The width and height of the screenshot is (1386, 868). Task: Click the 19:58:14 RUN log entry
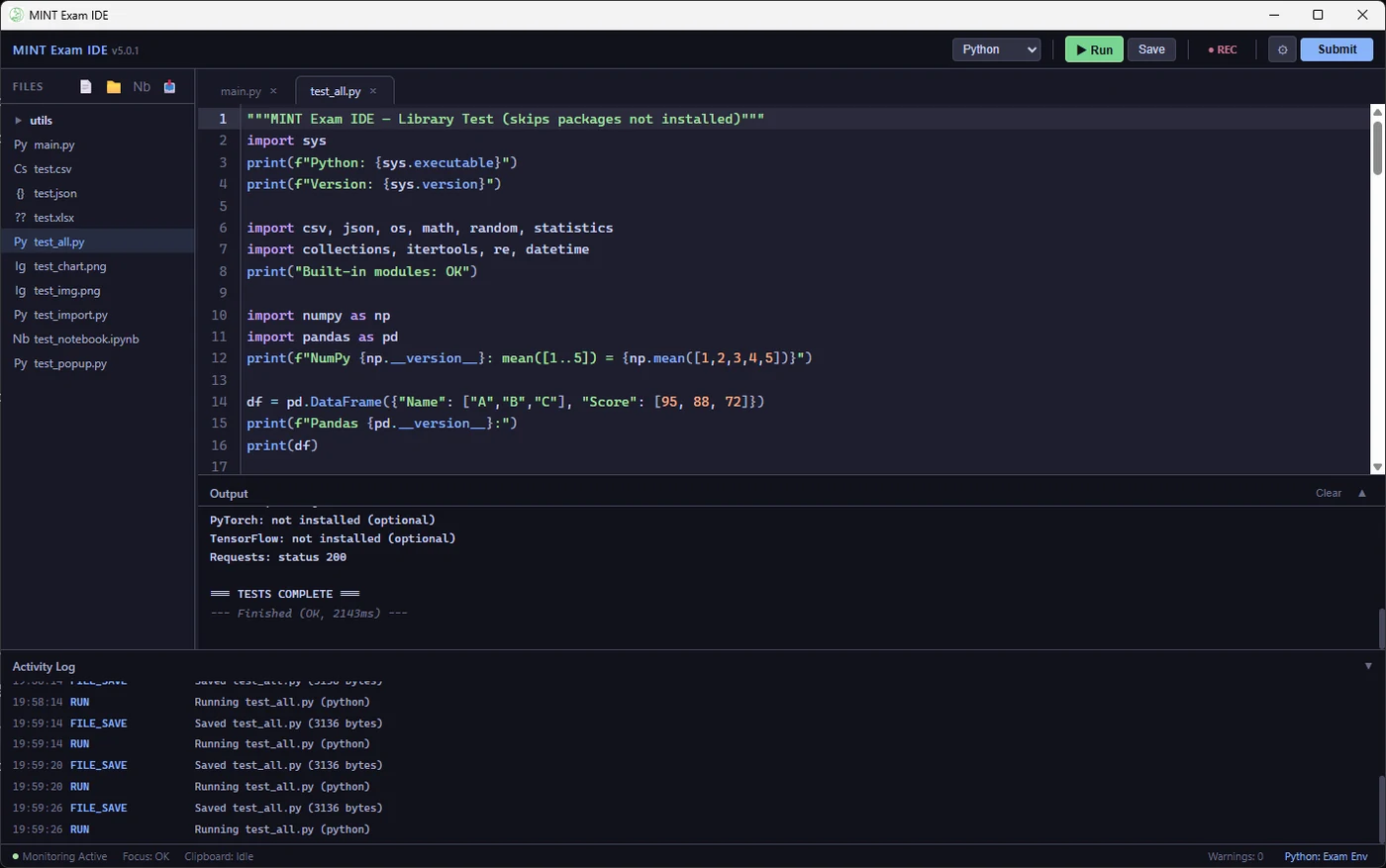191,702
